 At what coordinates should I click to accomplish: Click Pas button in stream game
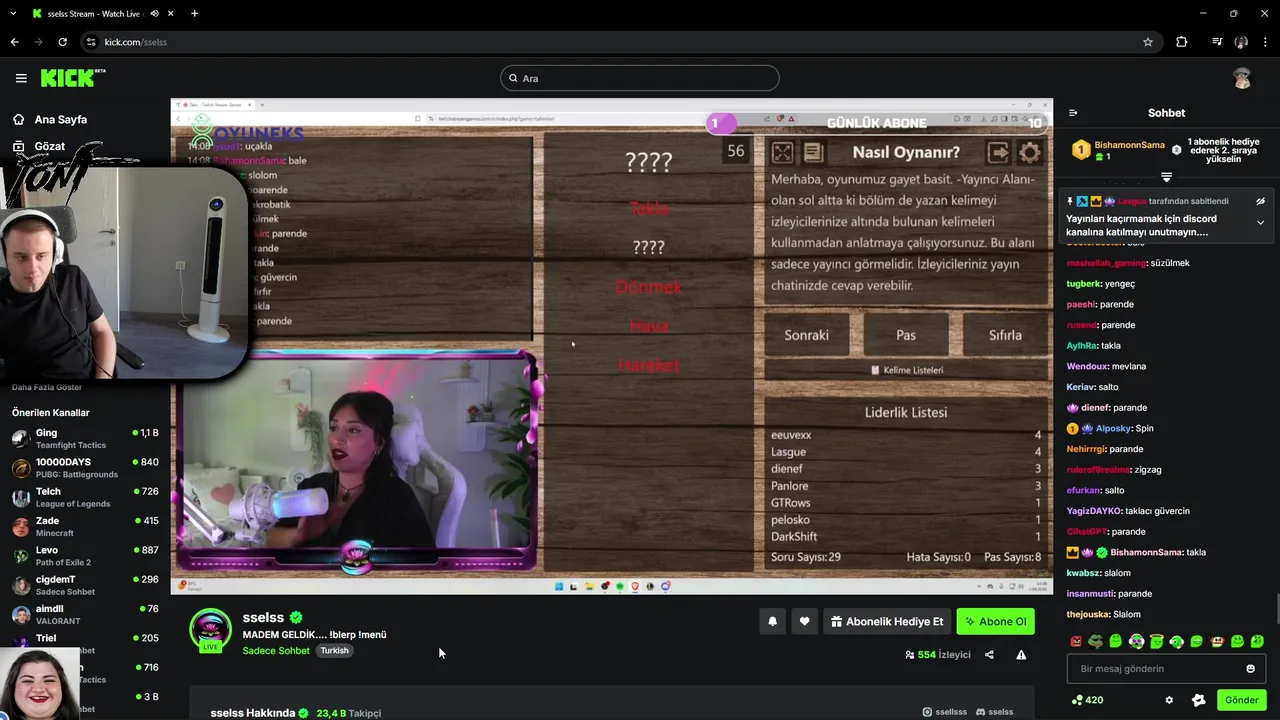[x=906, y=335]
